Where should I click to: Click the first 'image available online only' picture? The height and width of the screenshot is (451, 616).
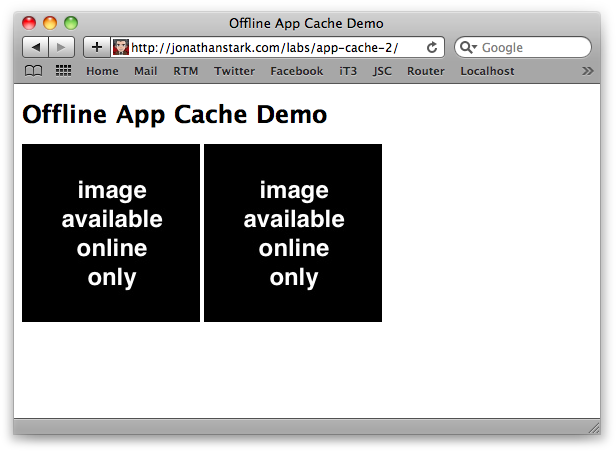coord(111,233)
